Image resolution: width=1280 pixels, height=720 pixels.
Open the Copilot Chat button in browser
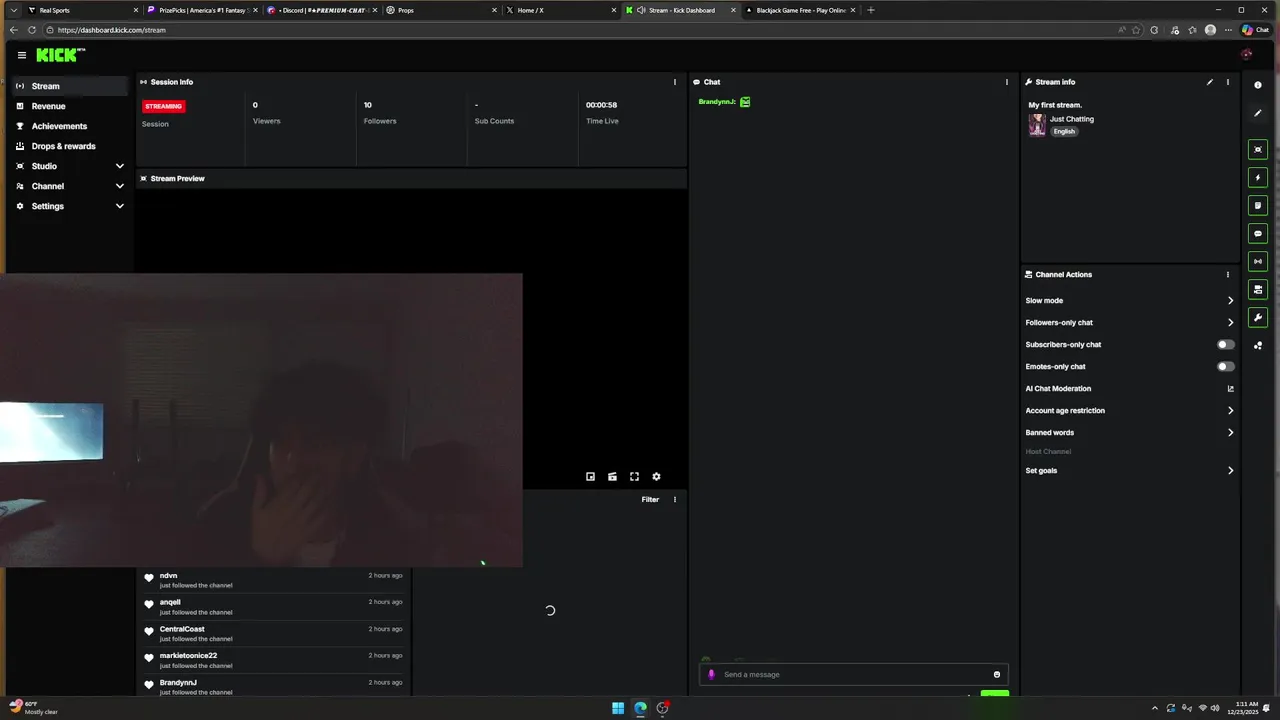click(x=1255, y=30)
